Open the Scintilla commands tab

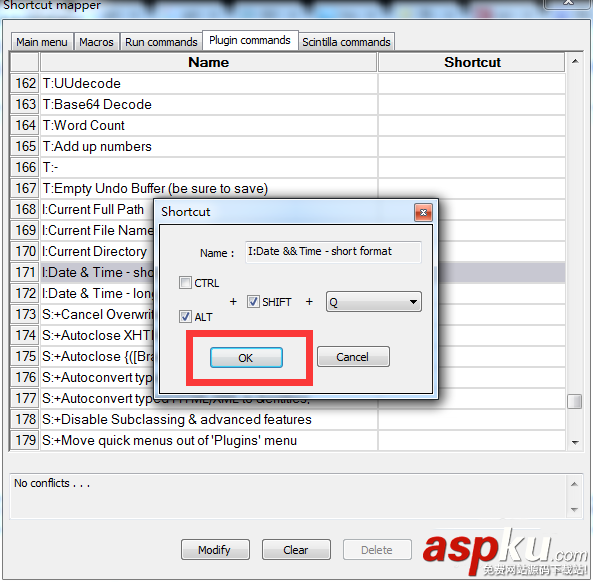point(346,42)
